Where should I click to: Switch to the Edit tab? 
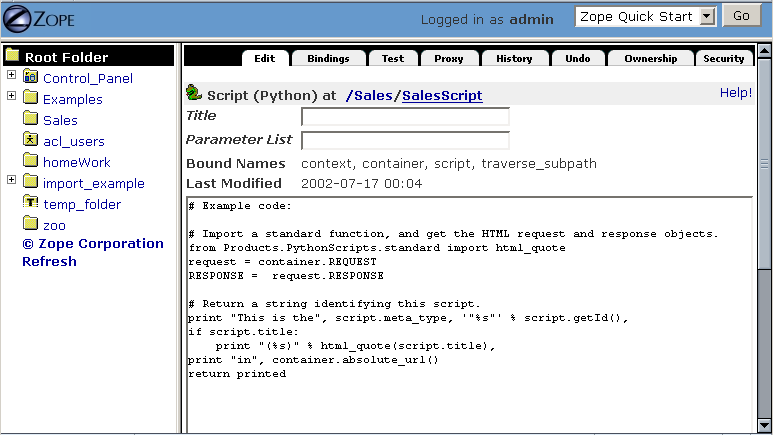265,59
